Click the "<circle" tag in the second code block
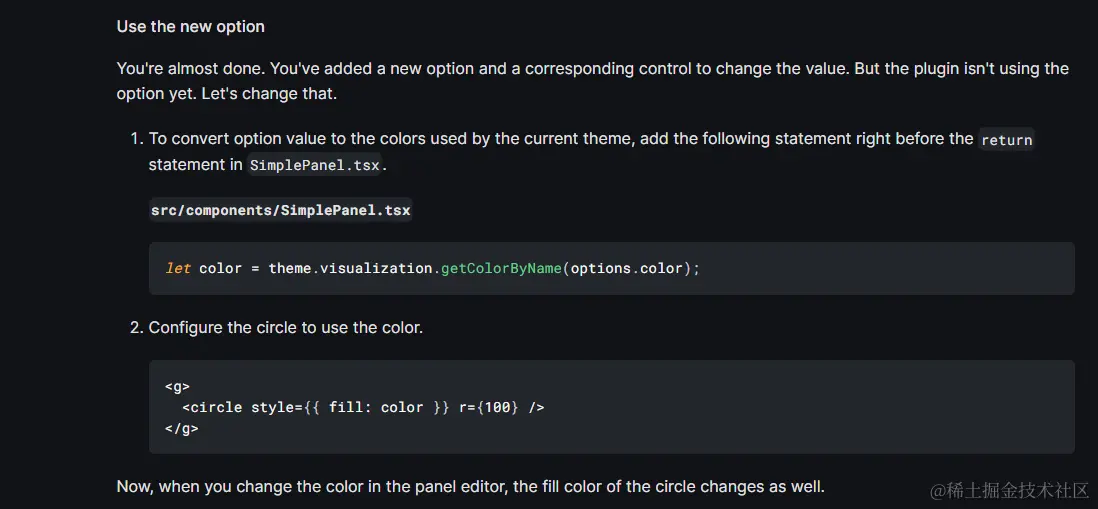 pyautogui.click(x=212, y=407)
